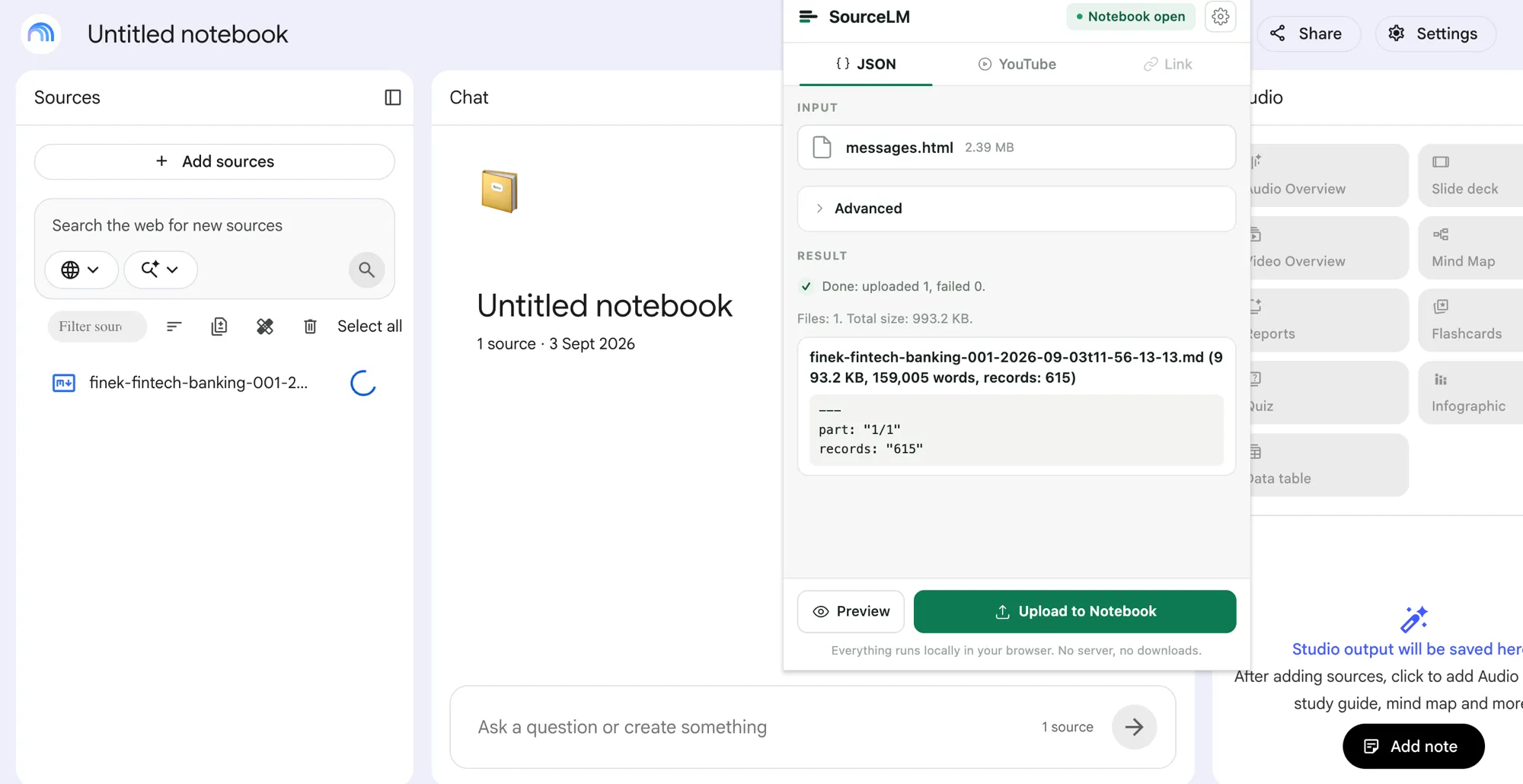Viewport: 1523px width, 784px height.
Task: Click the Flashcards icon
Action: click(x=1441, y=307)
